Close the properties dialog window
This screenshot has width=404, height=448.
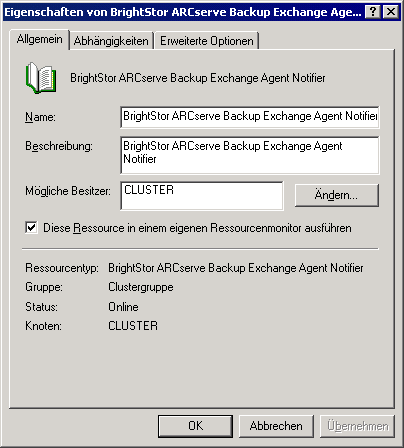tap(391, 12)
